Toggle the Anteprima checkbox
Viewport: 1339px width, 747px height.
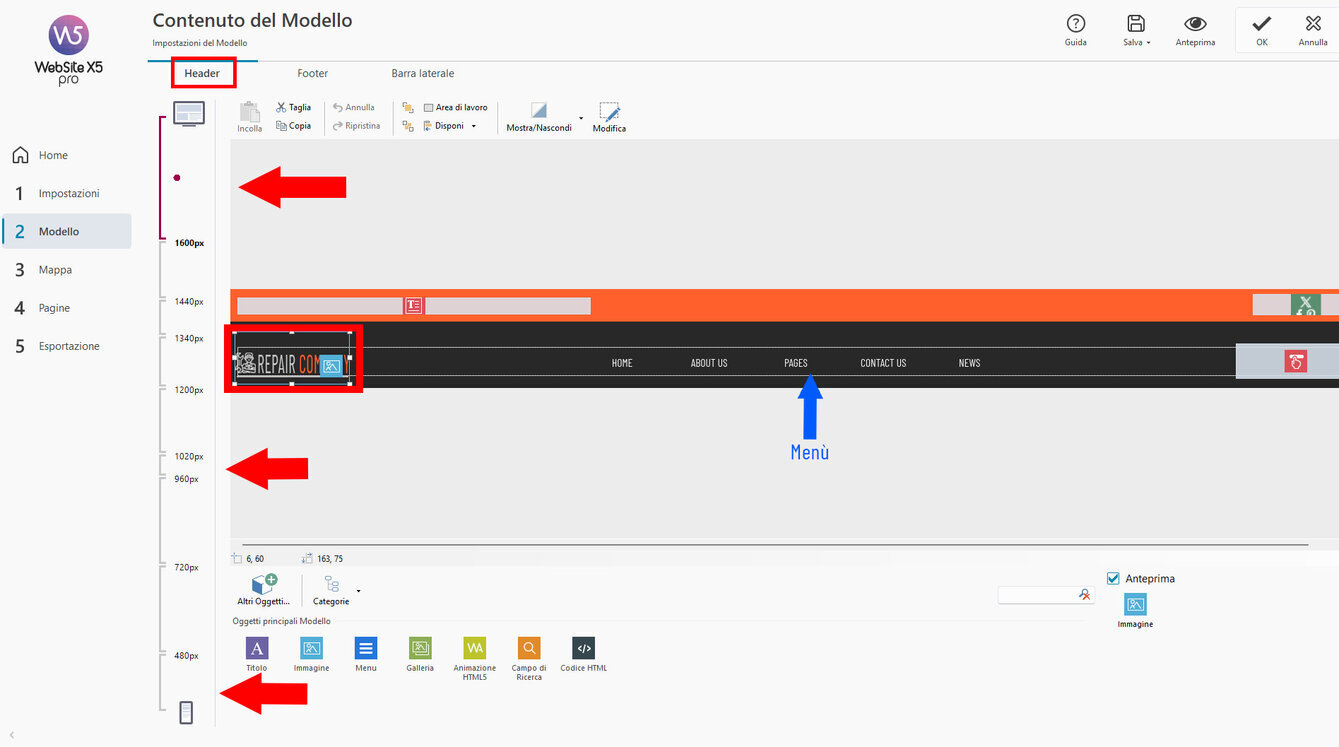tap(1114, 578)
